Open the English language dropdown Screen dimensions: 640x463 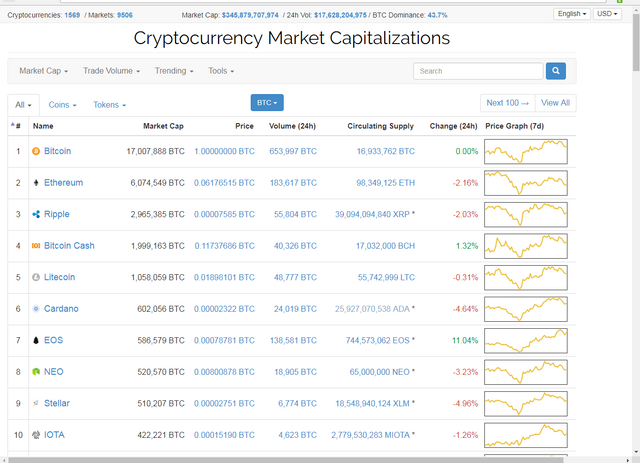click(x=572, y=14)
